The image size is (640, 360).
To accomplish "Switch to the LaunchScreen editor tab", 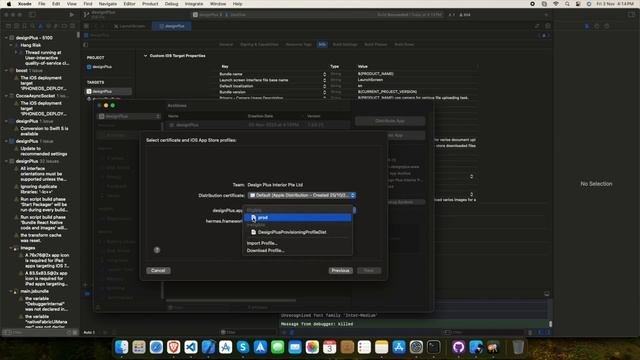I will tap(129, 26).
